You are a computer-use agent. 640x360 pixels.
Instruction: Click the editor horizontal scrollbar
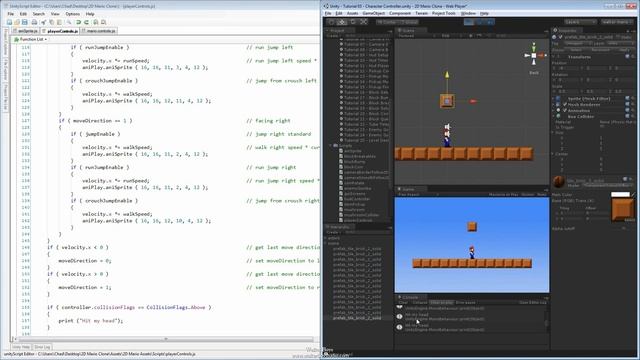(165, 339)
